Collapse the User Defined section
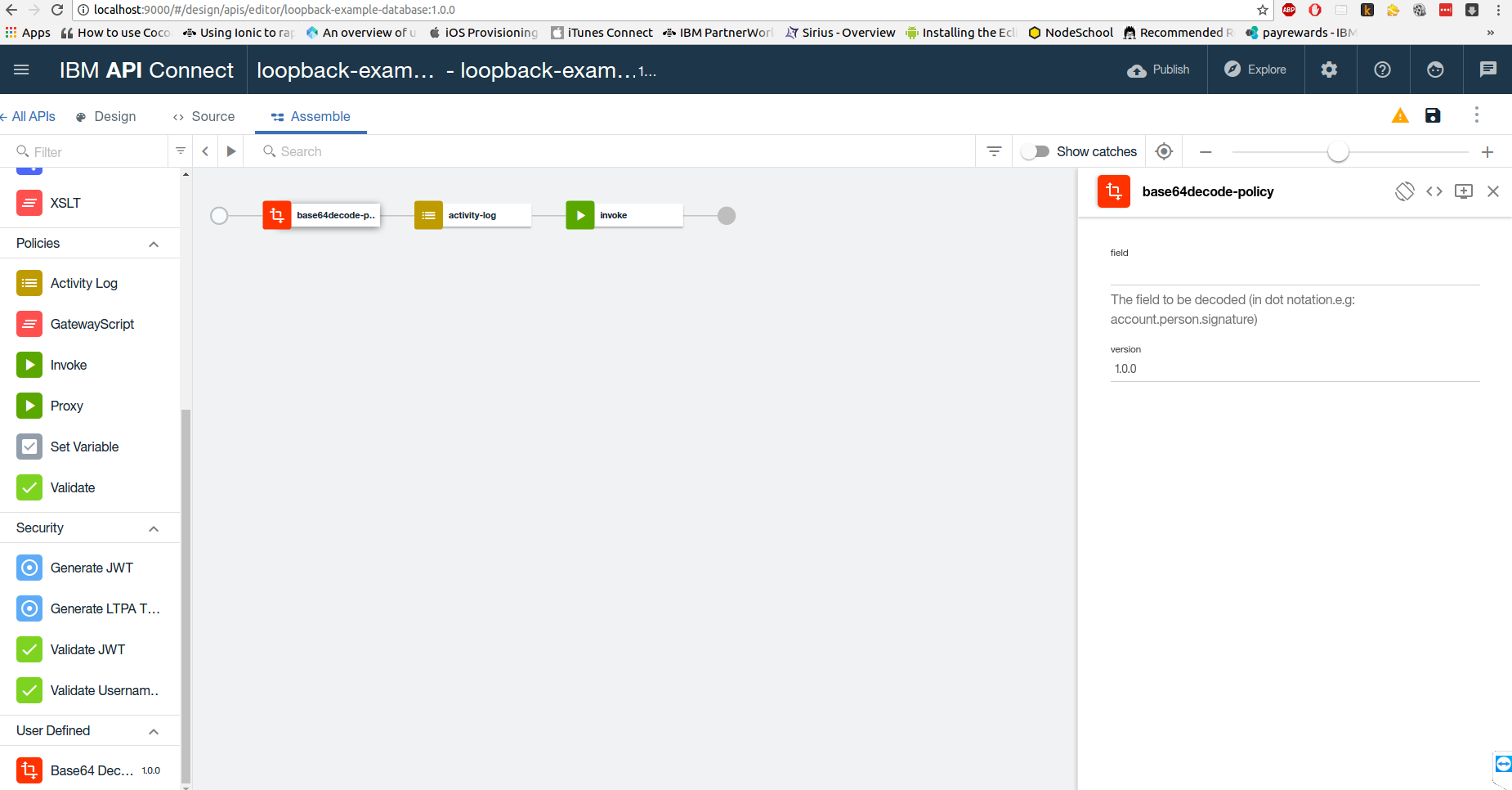Viewport: 1512px width, 790px height. pyautogui.click(x=154, y=731)
